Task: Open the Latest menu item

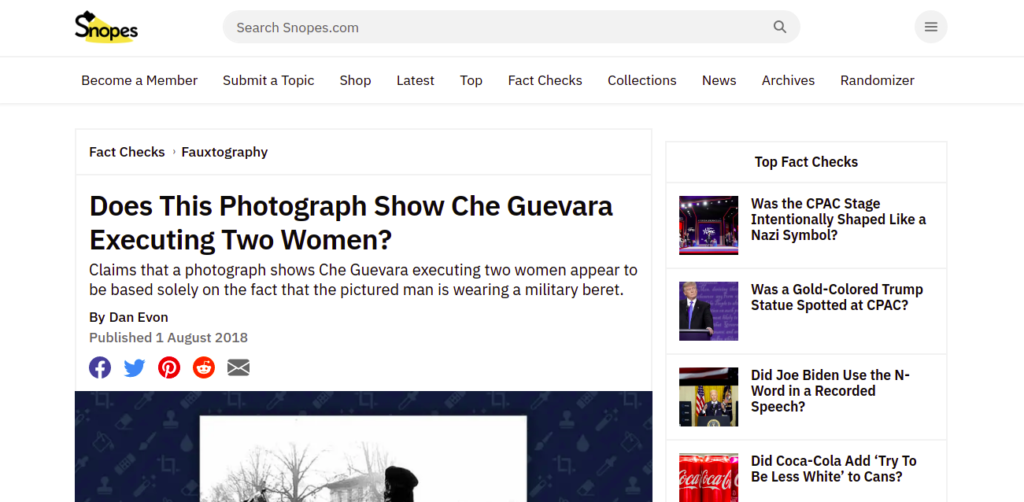Action: click(415, 80)
